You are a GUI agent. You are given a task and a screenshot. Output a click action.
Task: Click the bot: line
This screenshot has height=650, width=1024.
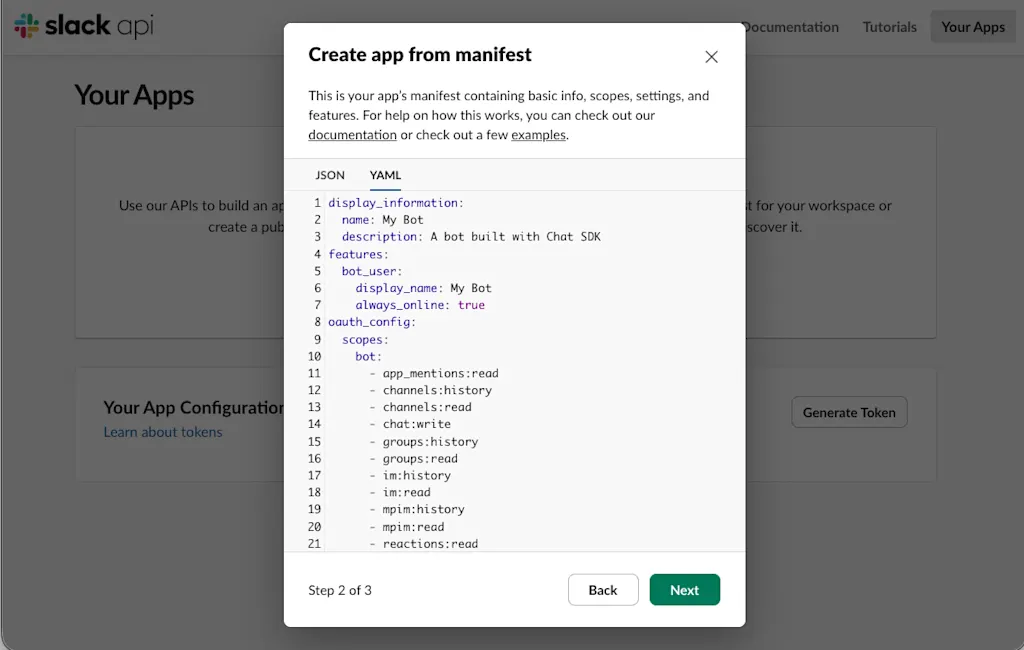[368, 357]
